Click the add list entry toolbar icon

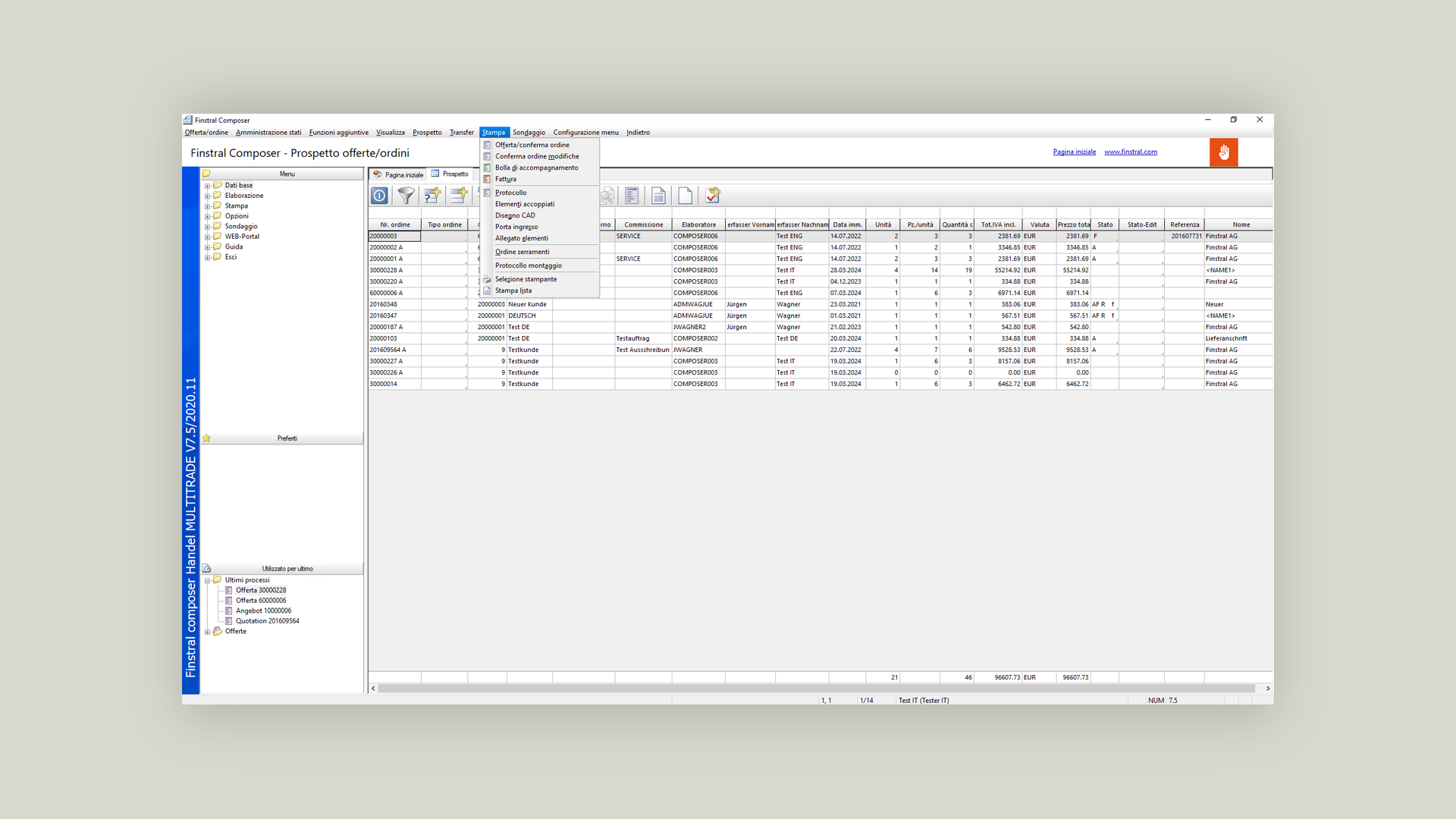459,196
